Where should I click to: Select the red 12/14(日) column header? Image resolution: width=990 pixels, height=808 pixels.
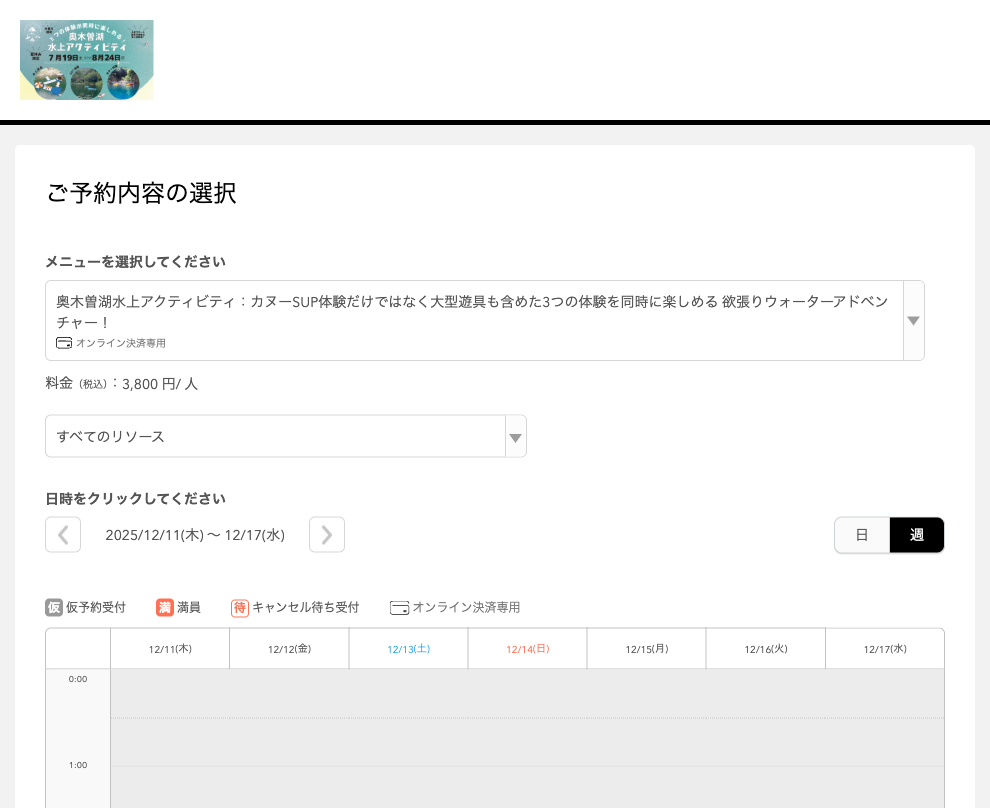tap(526, 648)
